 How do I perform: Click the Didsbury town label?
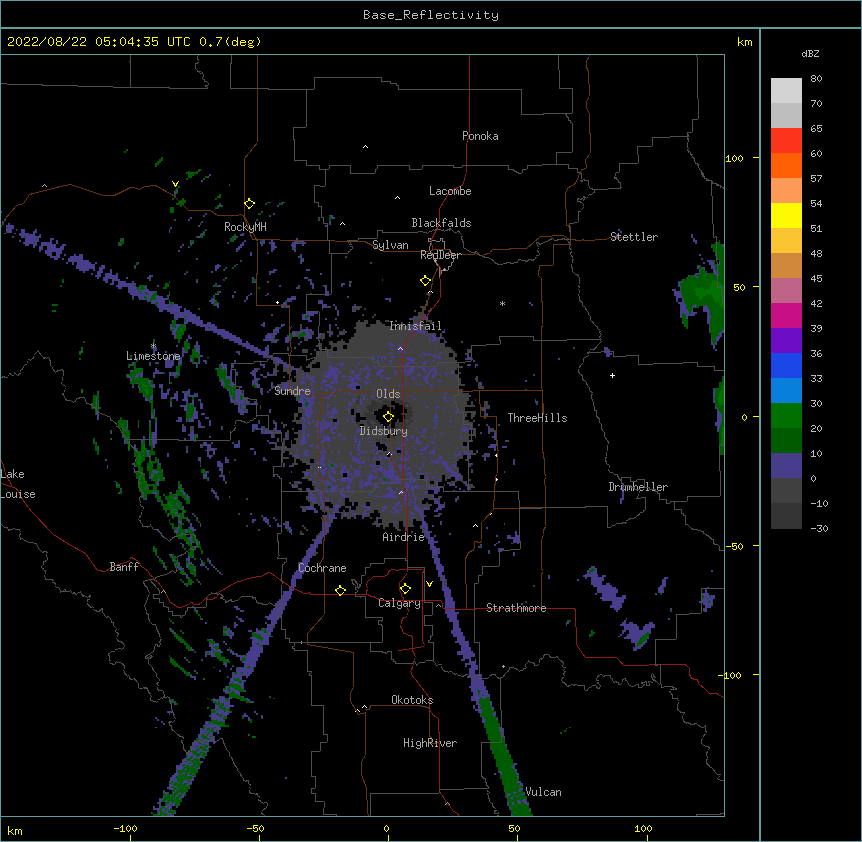point(384,431)
